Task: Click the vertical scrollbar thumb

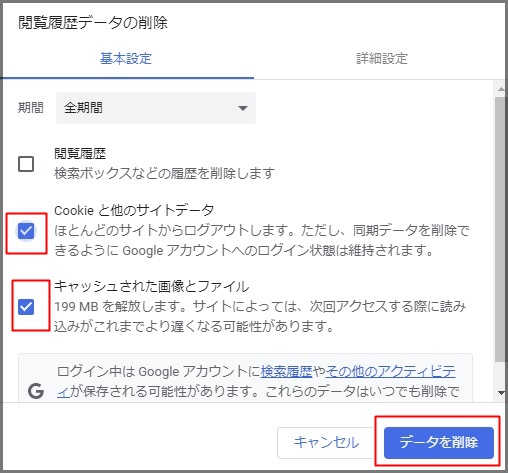Action: pos(501,230)
